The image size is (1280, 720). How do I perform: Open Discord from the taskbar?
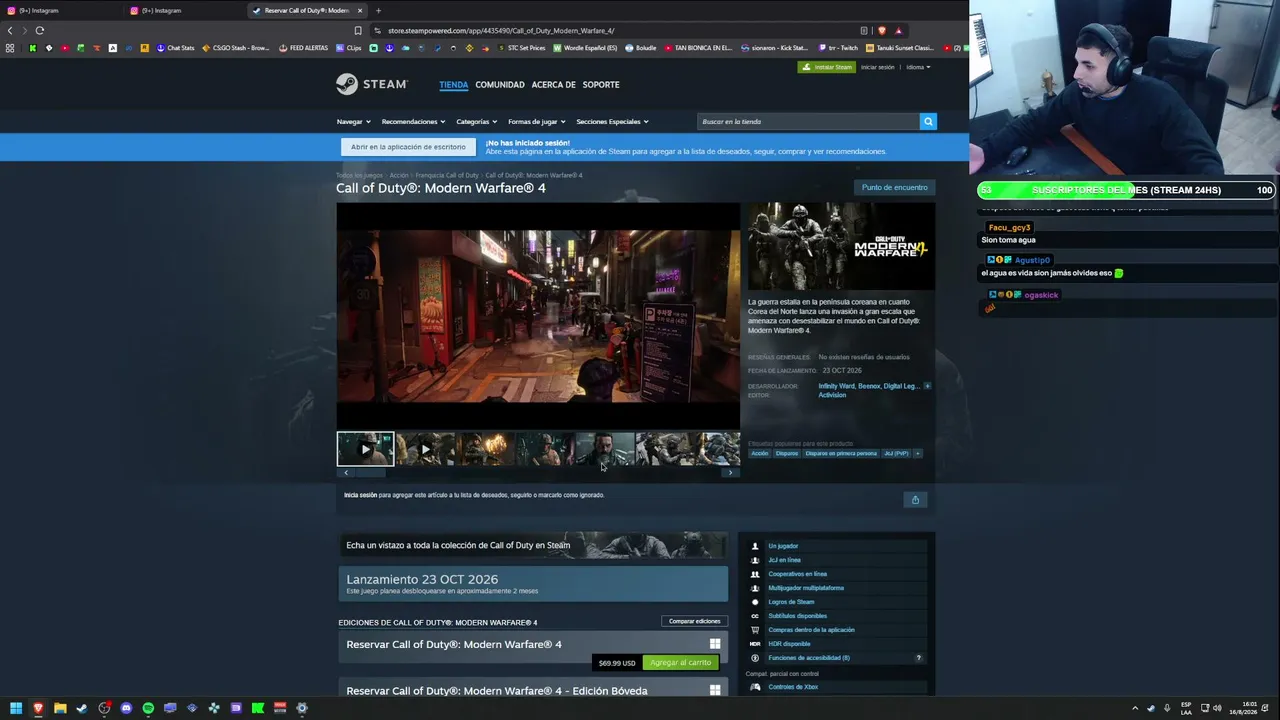[126, 708]
